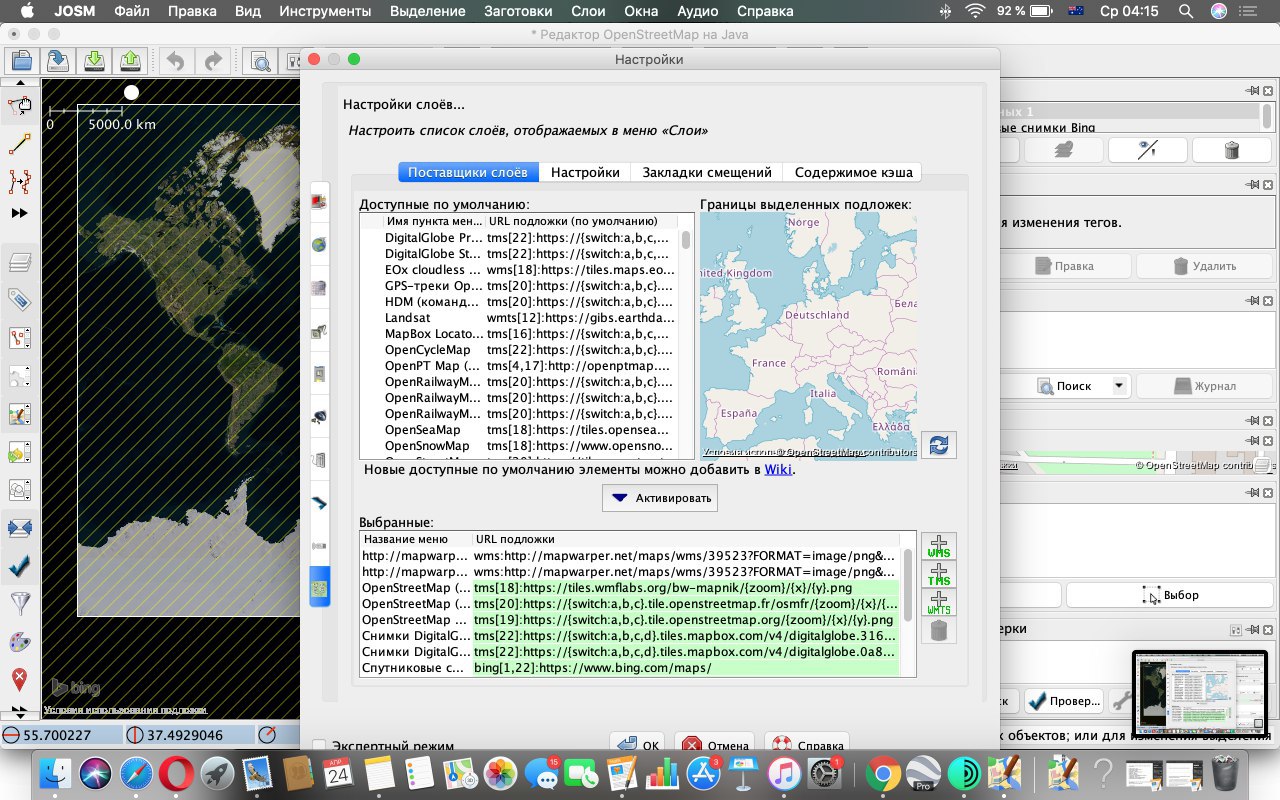Switch to the Поставщики слоёв tab
The image size is (1280, 800).
point(468,172)
